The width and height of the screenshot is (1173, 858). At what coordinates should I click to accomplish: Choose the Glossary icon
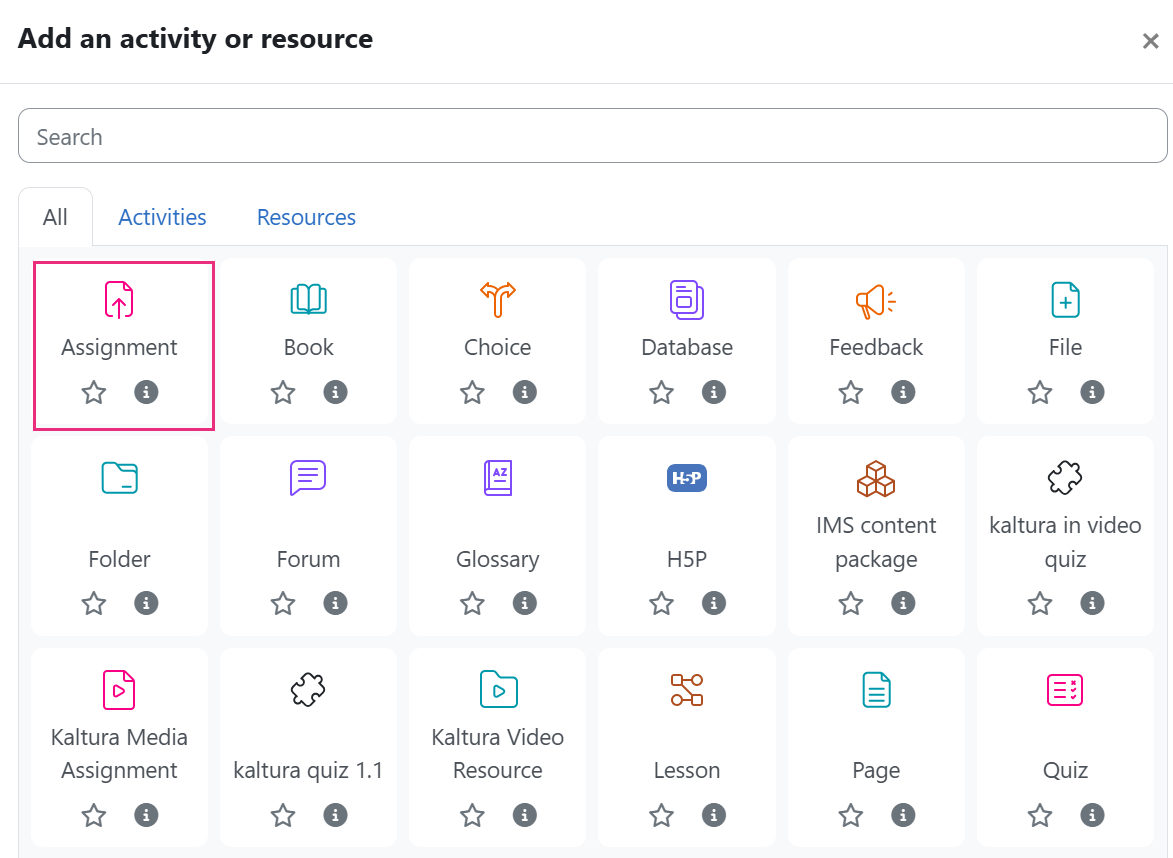pyautogui.click(x=497, y=479)
